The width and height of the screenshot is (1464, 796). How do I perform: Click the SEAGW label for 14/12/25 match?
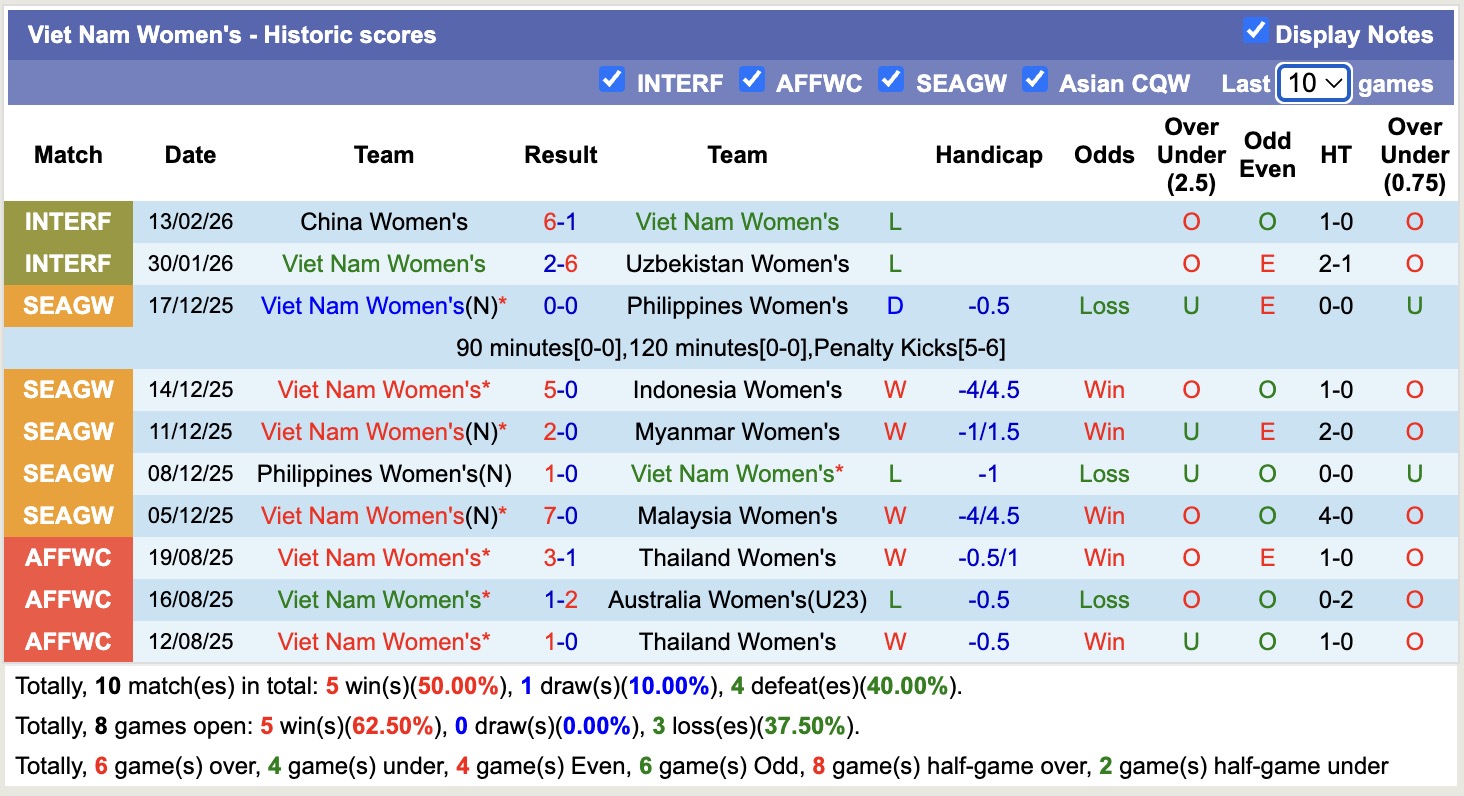68,390
